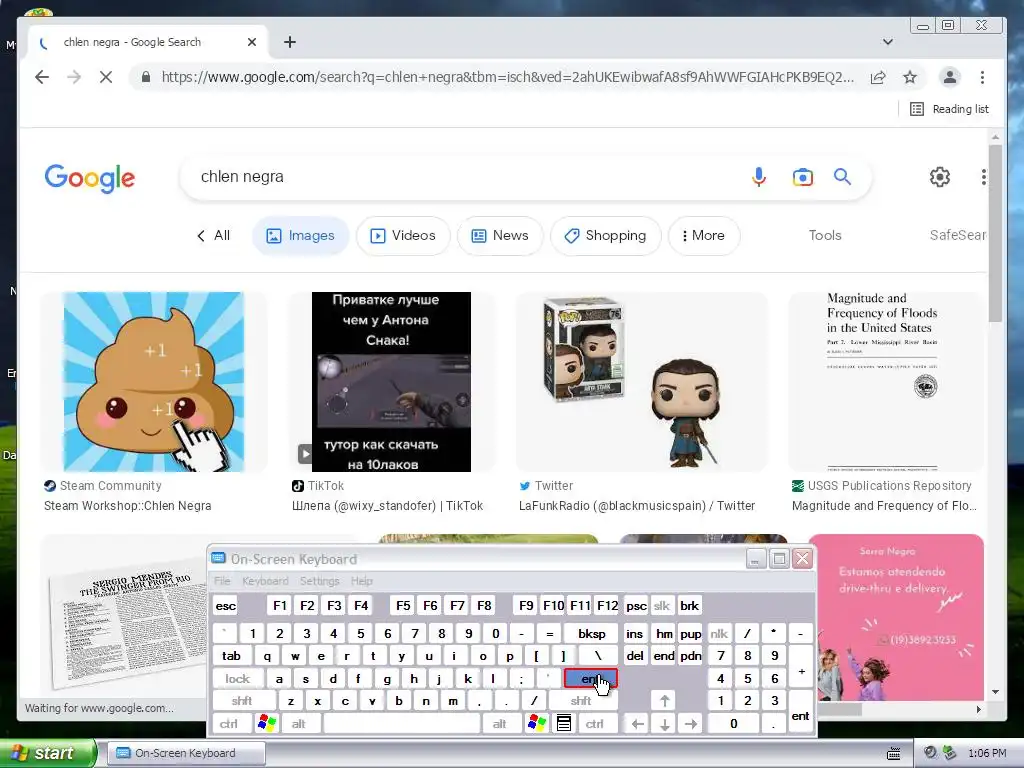The image size is (1024, 768).
Task: Toggle the nlk num lock key
Action: pyautogui.click(x=719, y=633)
